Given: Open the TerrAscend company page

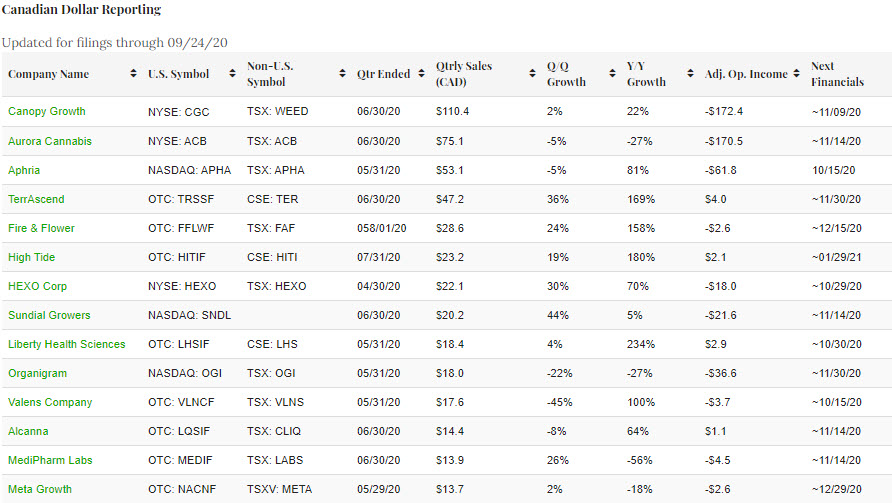Looking at the screenshot, I should click(x=36, y=199).
